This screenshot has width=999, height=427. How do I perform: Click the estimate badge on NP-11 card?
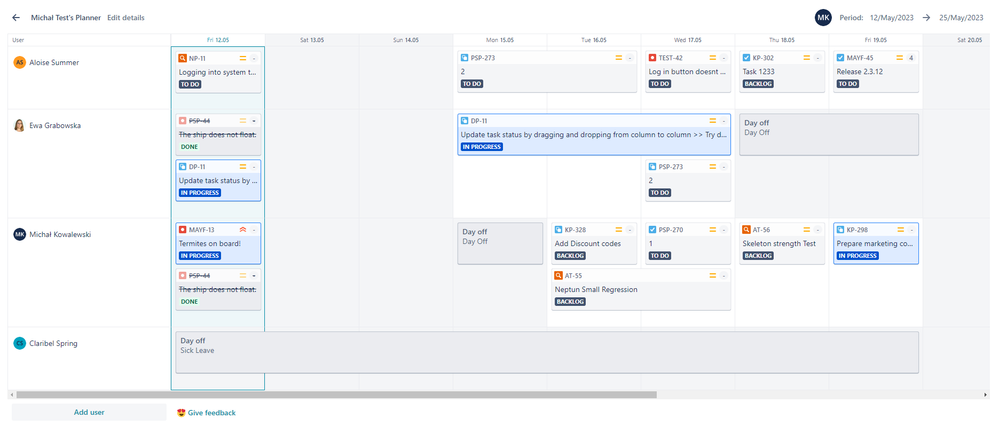click(x=254, y=58)
